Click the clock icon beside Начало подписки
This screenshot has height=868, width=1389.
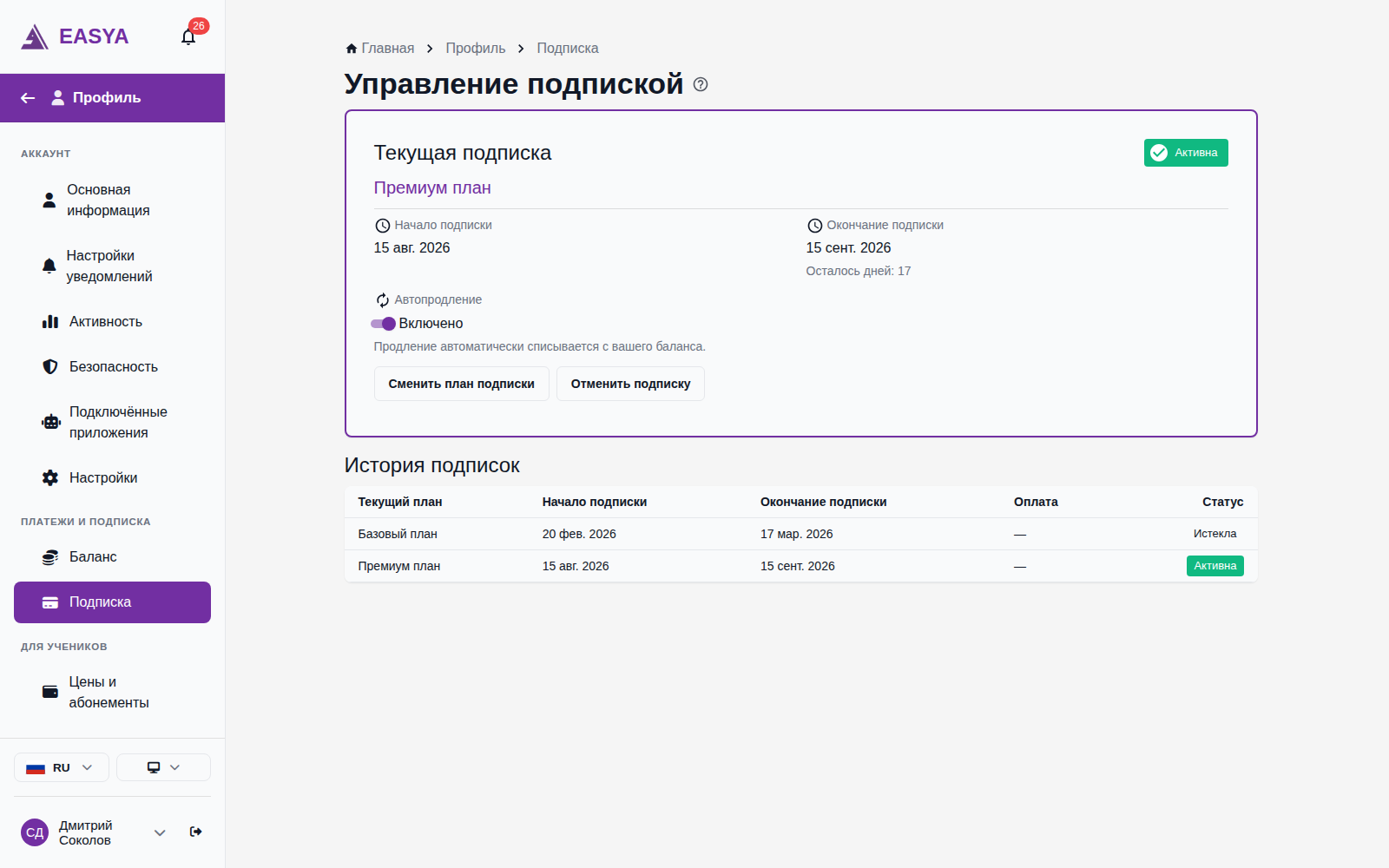(382, 226)
